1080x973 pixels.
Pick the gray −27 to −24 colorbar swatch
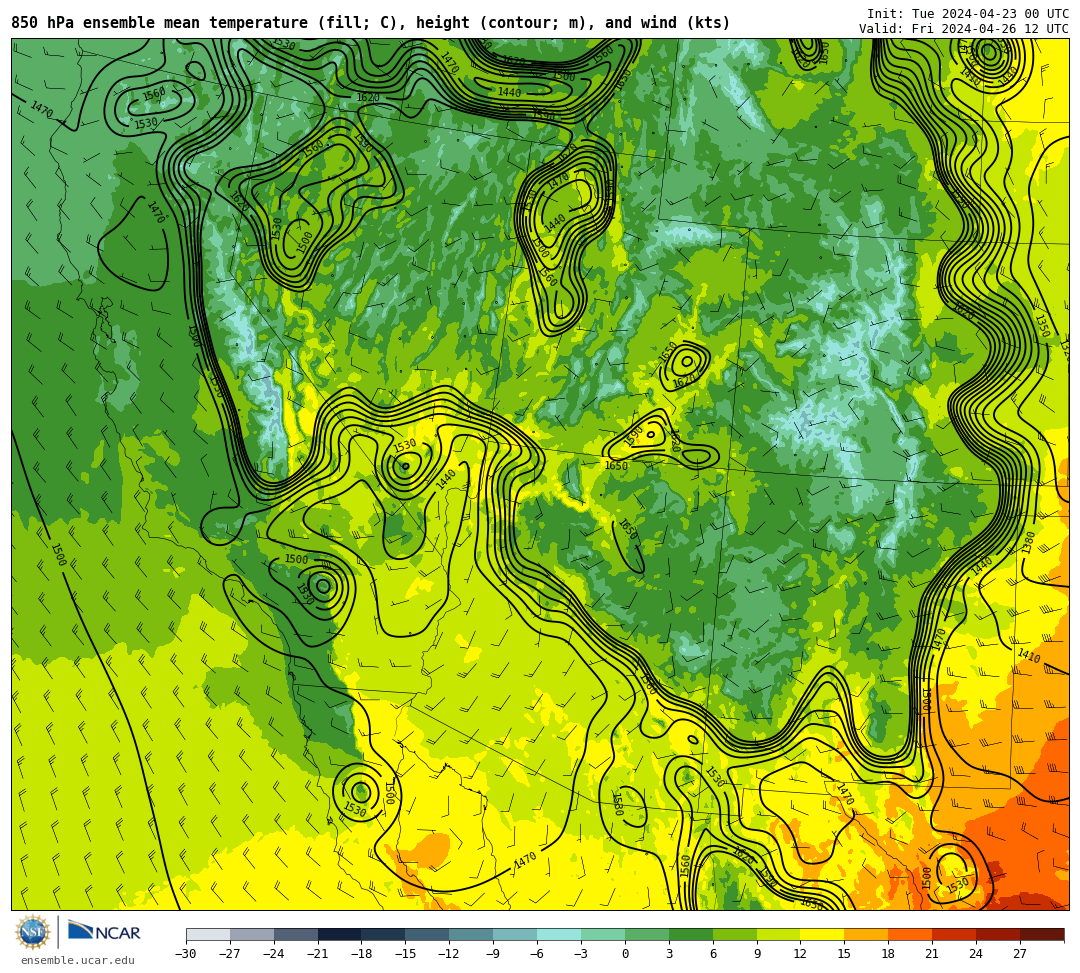[x=252, y=934]
